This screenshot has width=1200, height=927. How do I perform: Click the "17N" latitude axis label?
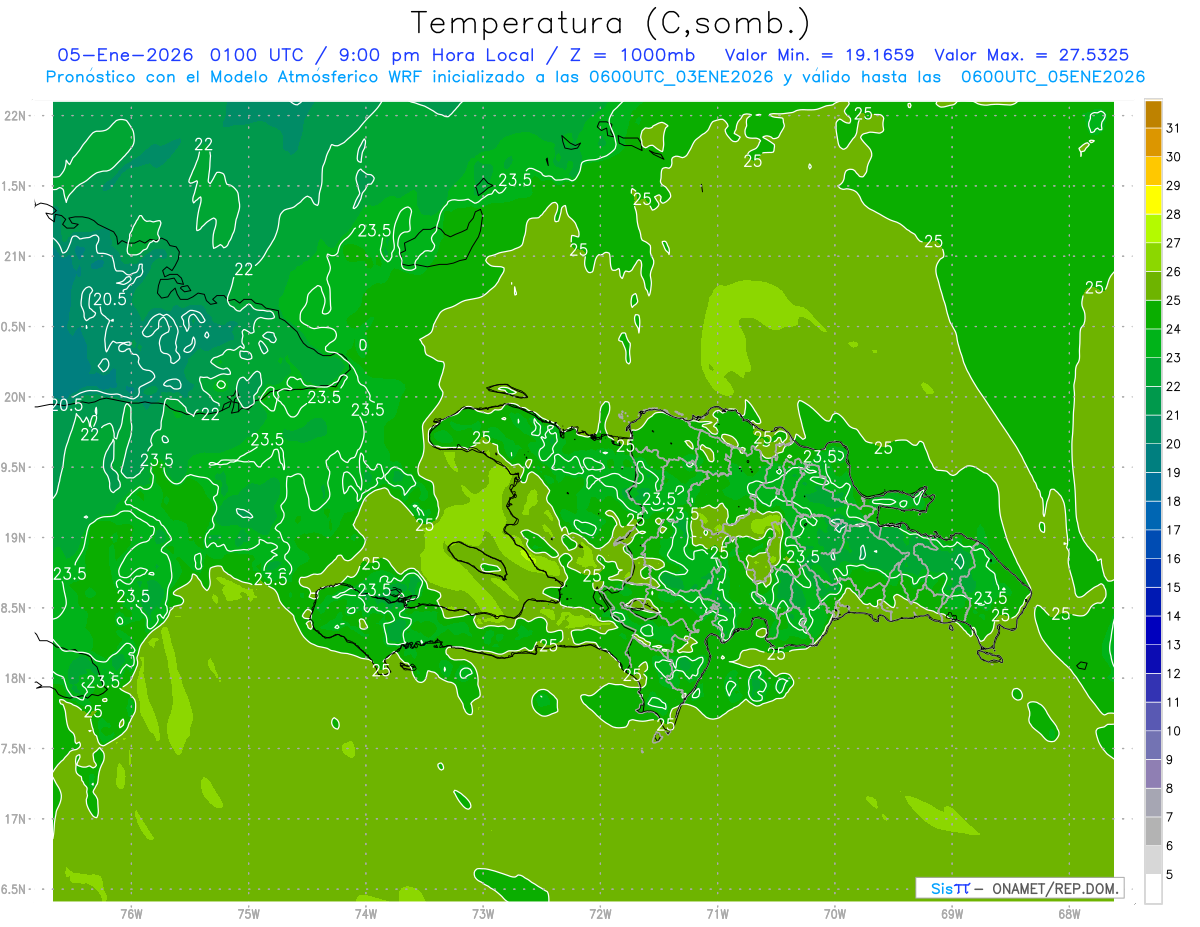coord(14,819)
